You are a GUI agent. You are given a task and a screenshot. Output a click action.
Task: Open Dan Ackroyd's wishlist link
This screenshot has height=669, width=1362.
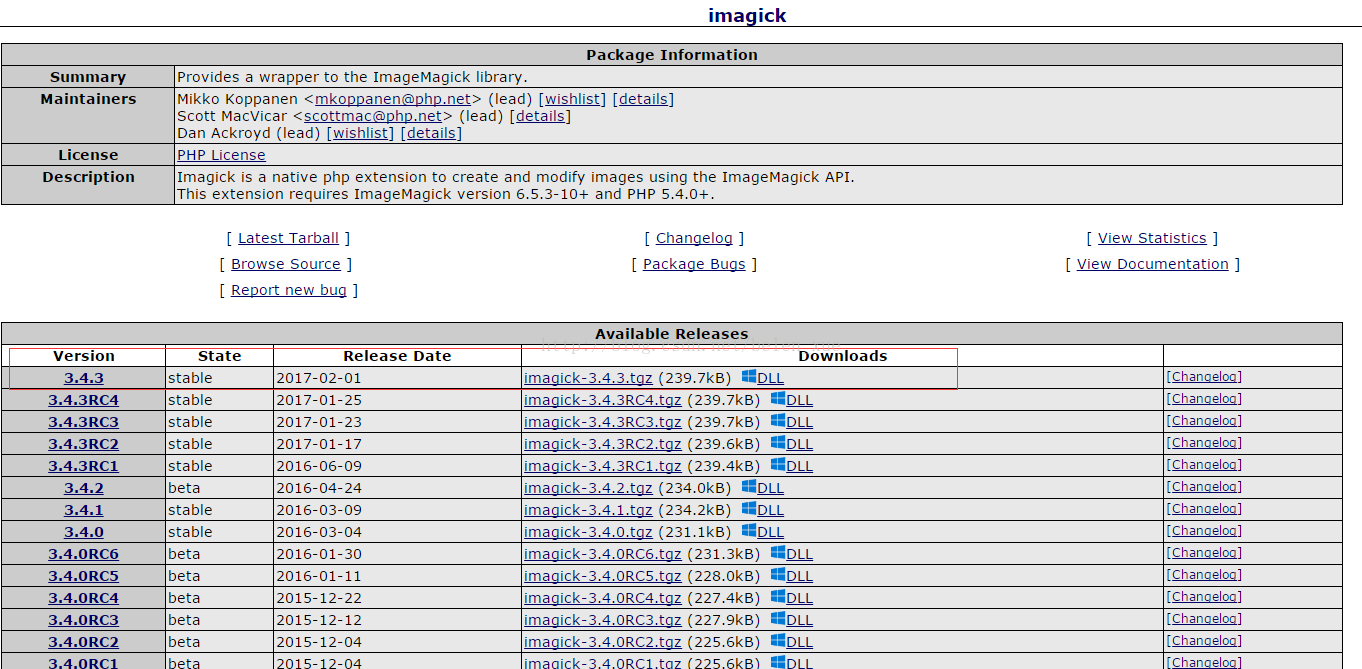(361, 133)
